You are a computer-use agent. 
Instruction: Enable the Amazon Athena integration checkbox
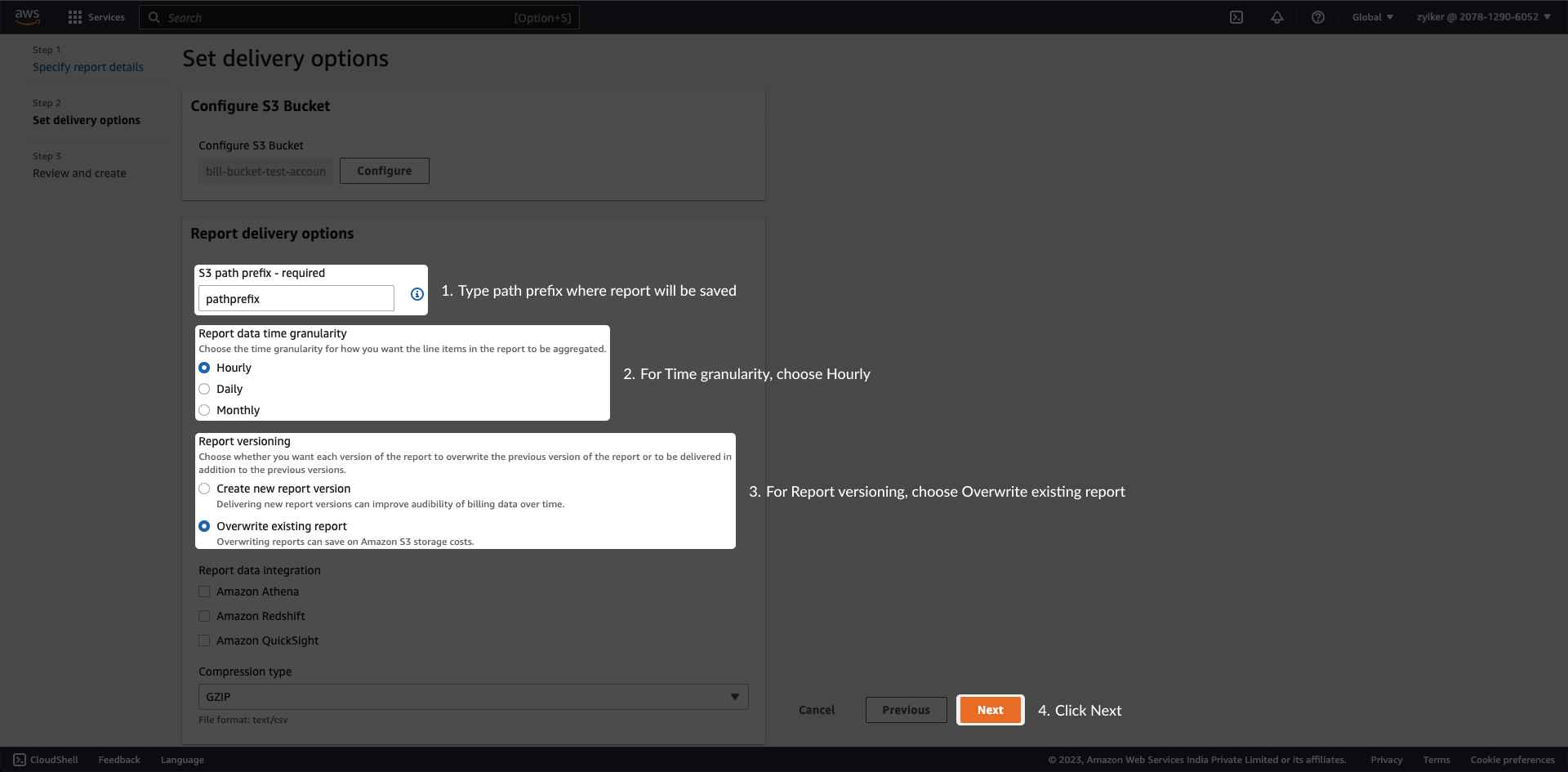(x=204, y=591)
